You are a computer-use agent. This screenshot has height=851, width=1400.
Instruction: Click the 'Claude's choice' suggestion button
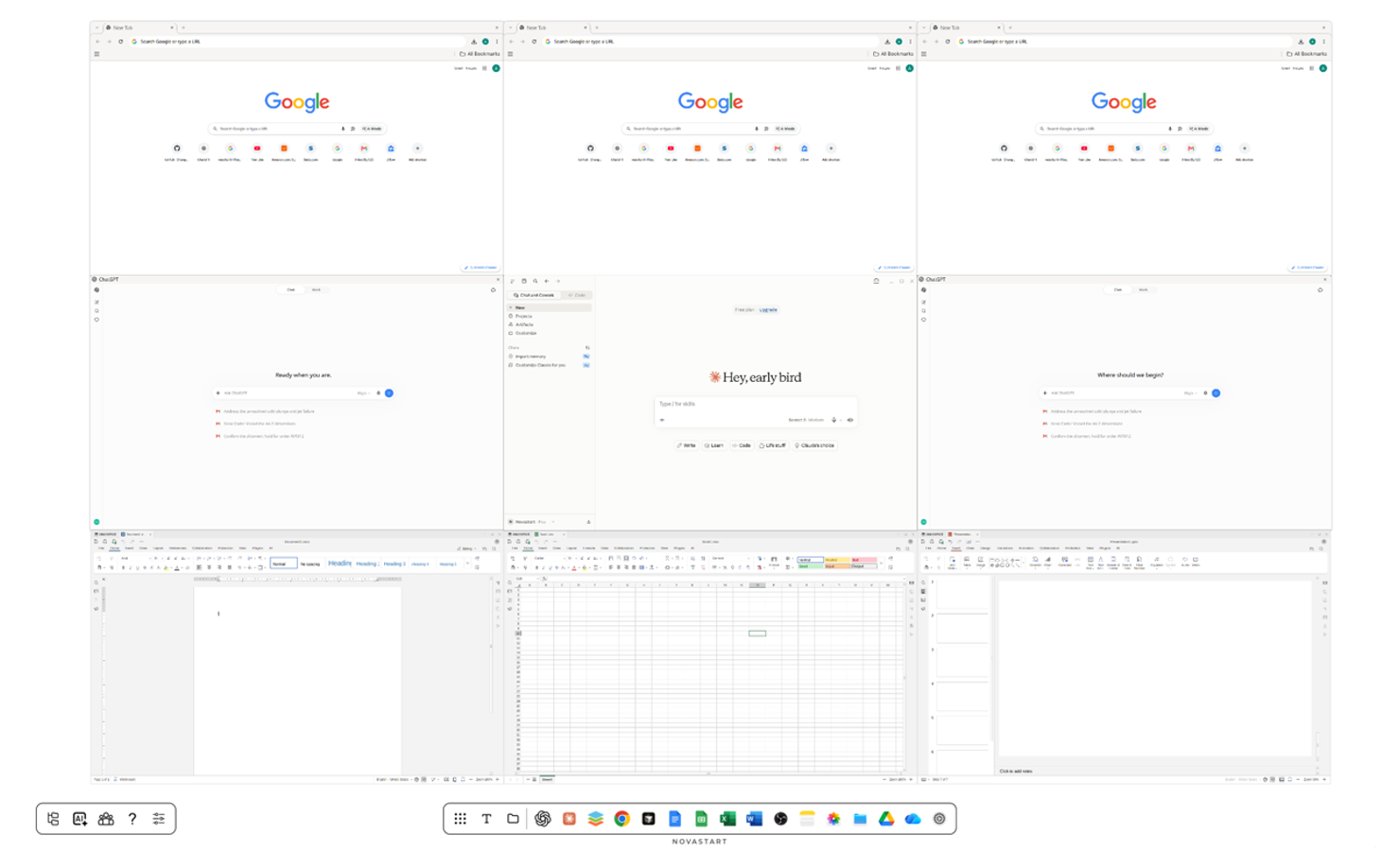coord(814,445)
